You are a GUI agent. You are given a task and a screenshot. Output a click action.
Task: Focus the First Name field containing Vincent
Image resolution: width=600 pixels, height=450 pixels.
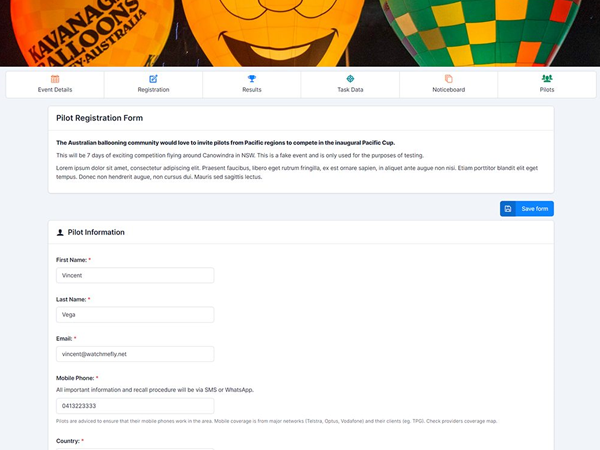pyautogui.click(x=135, y=276)
